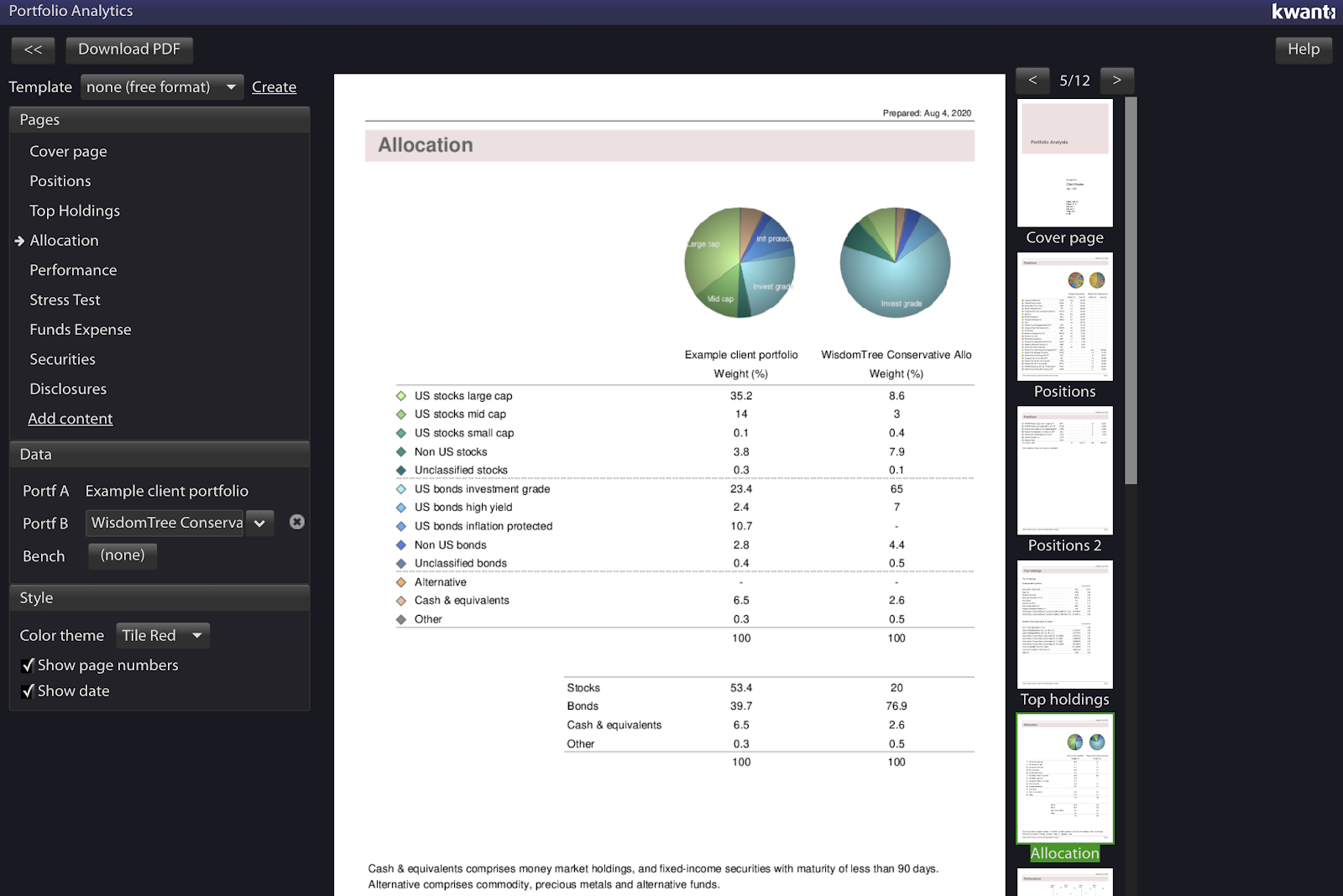Select Cover page in Pages list
1343x896 pixels.
tap(68, 152)
